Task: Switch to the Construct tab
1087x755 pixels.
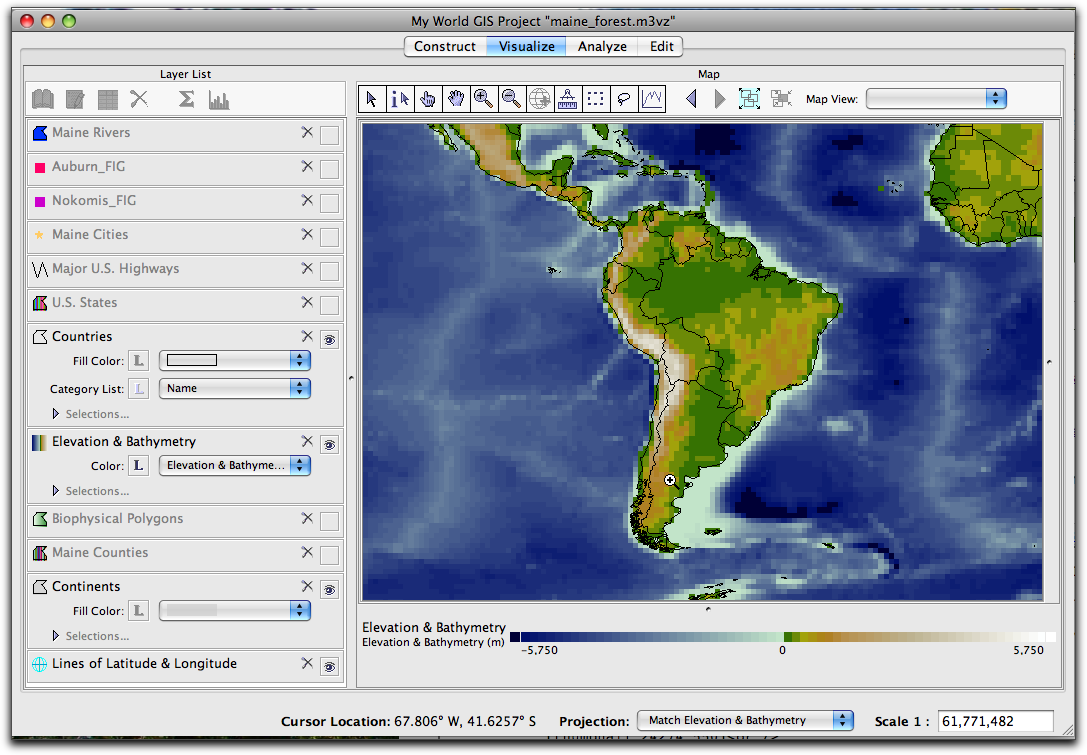Action: 445,46
